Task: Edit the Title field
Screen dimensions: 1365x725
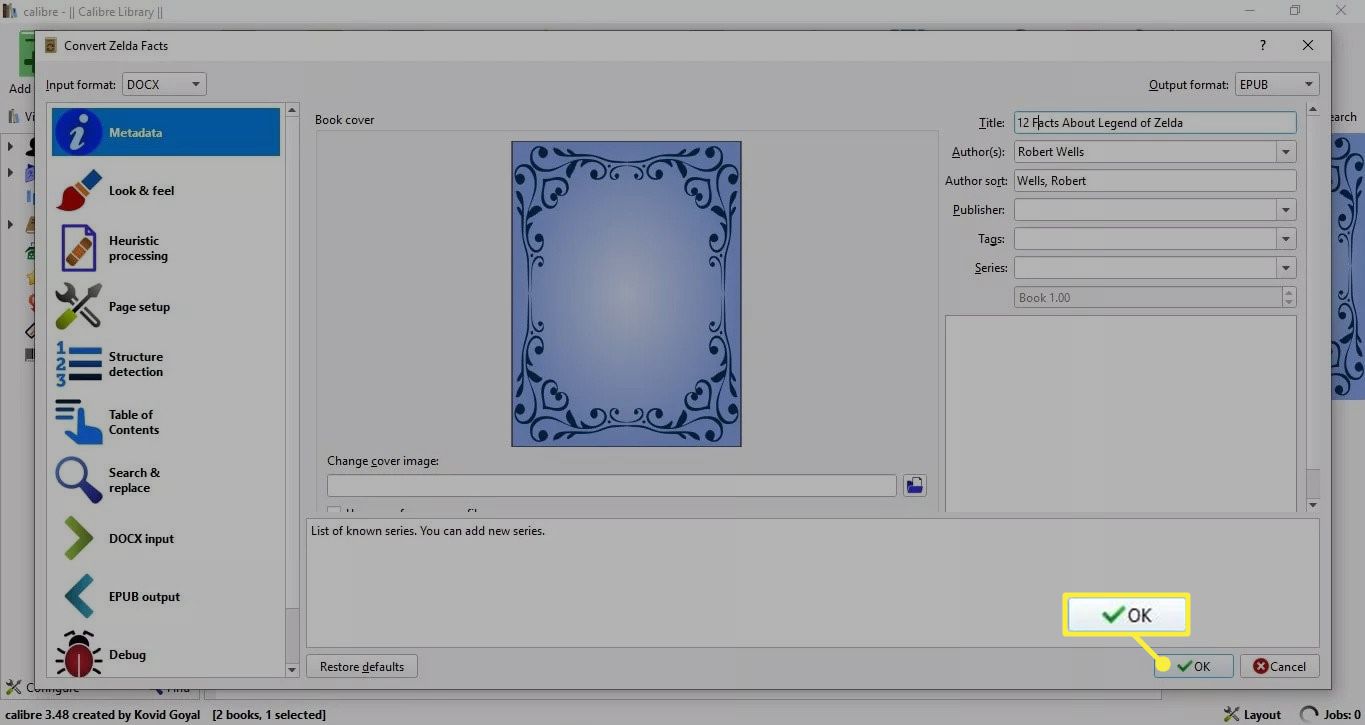Action: [1155, 123]
